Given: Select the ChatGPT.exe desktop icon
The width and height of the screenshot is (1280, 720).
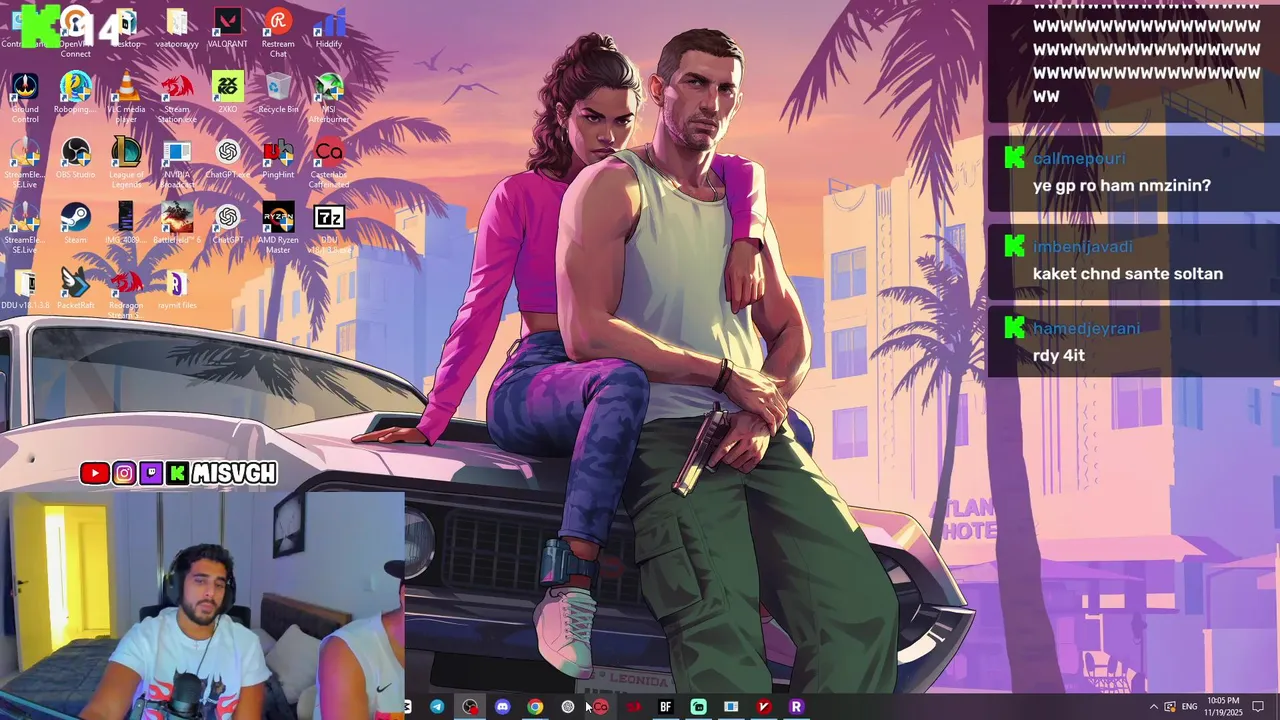Looking at the screenshot, I should pyautogui.click(x=228, y=160).
